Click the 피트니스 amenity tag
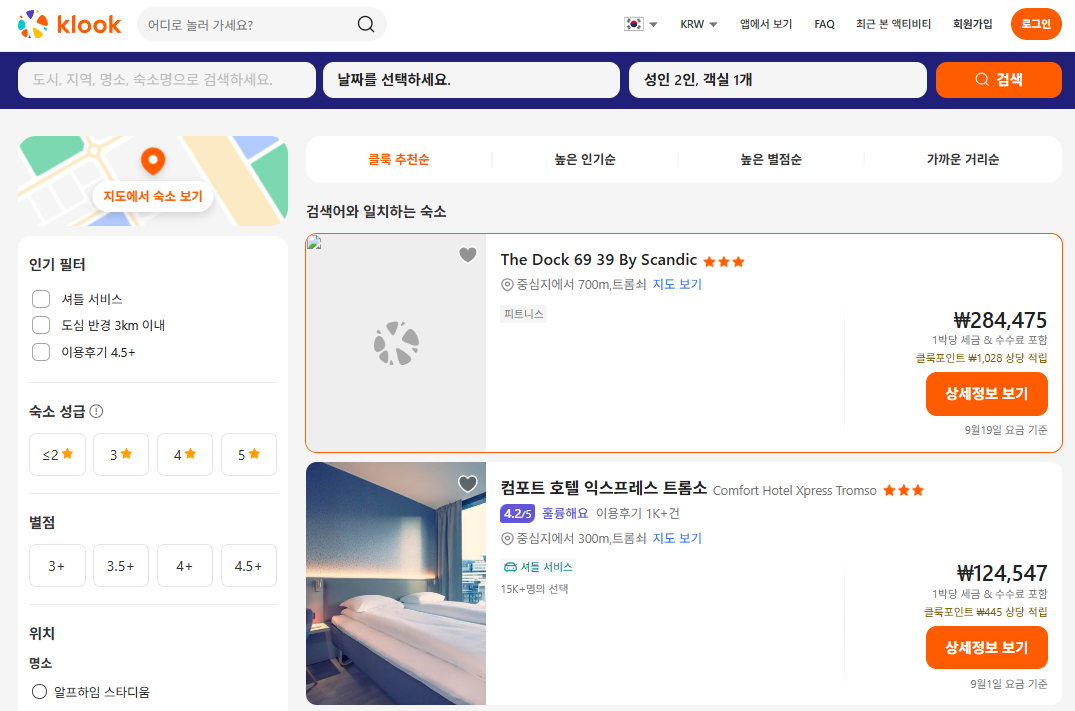The height and width of the screenshot is (711, 1075). point(524,314)
